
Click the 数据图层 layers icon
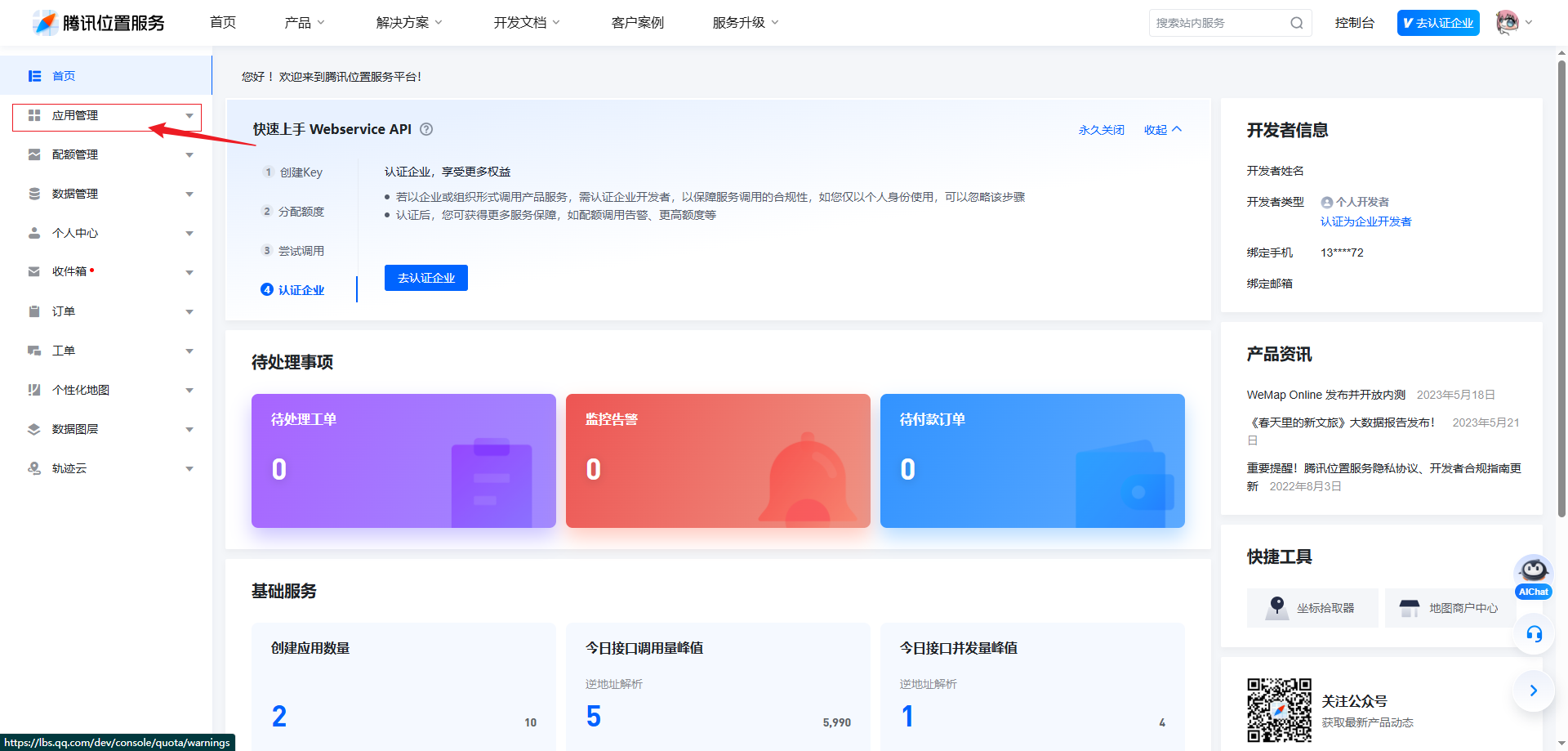(34, 429)
